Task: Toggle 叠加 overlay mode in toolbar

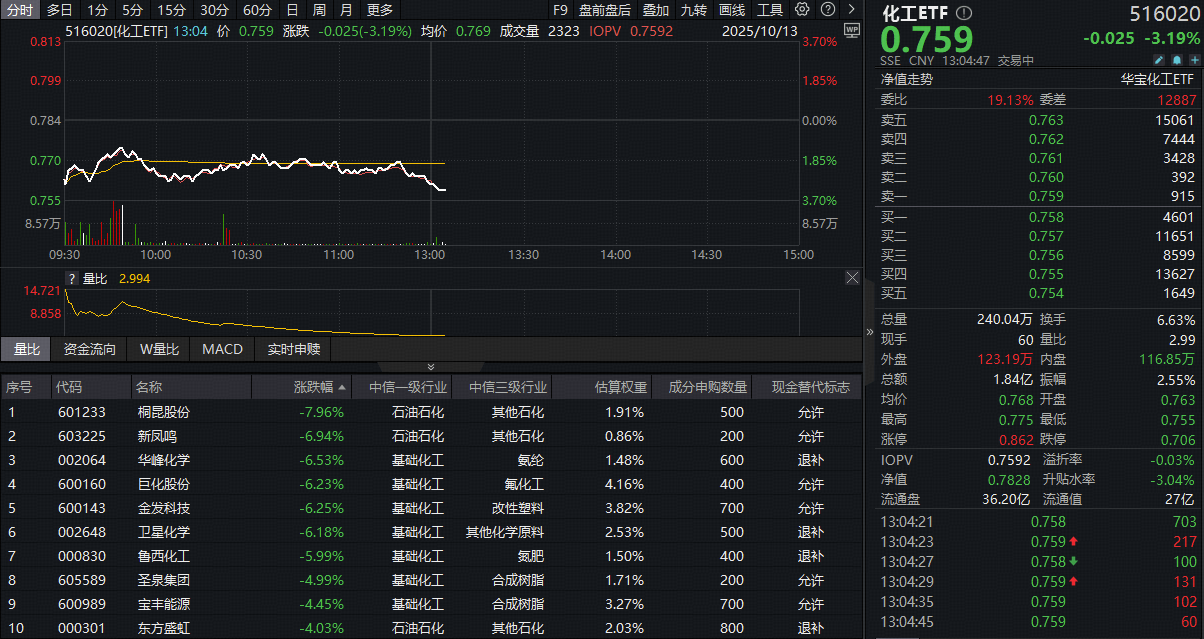Action: pyautogui.click(x=656, y=10)
